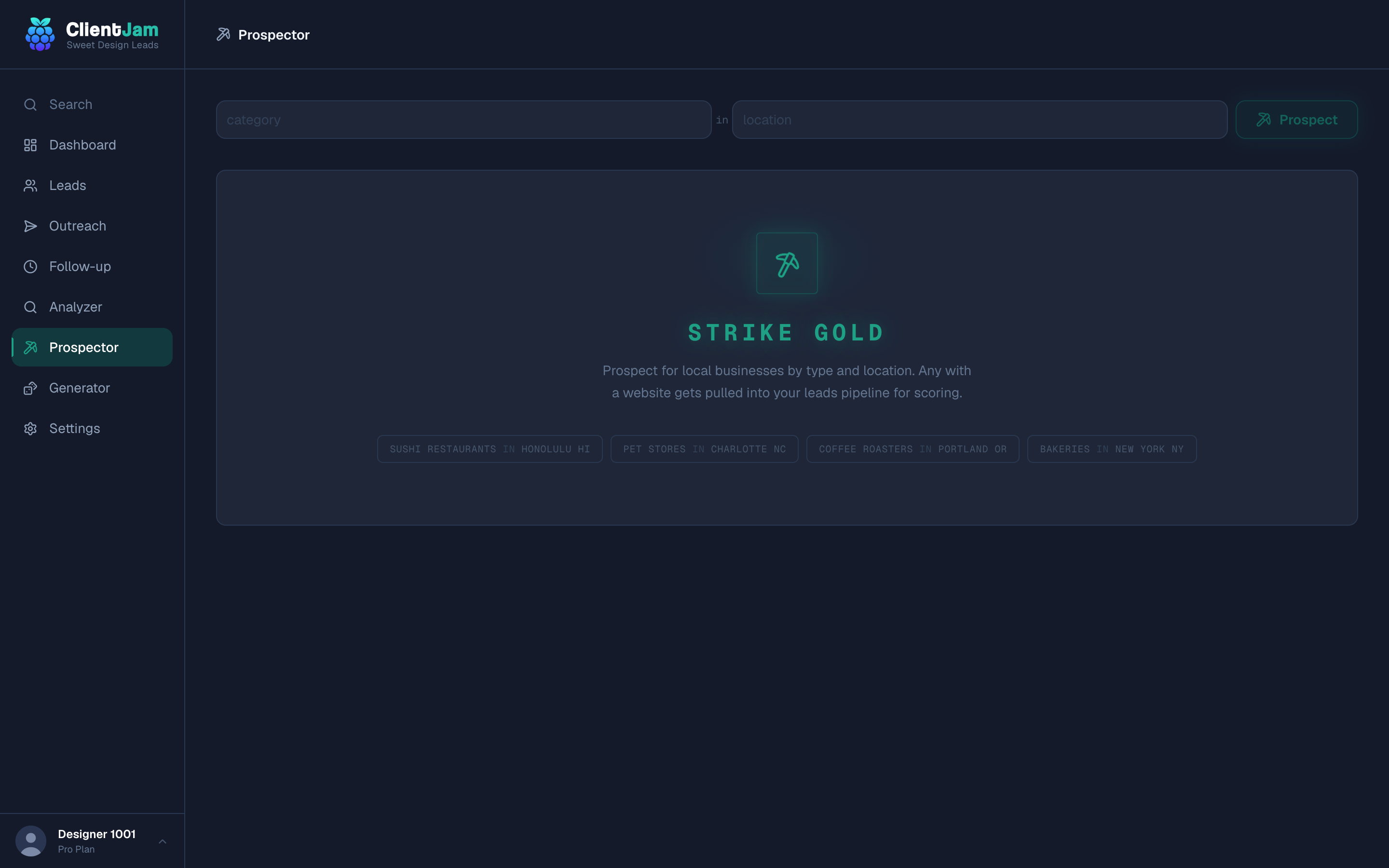This screenshot has height=868, width=1389.
Task: Click the Analyzer magnifier icon
Action: click(x=30, y=307)
